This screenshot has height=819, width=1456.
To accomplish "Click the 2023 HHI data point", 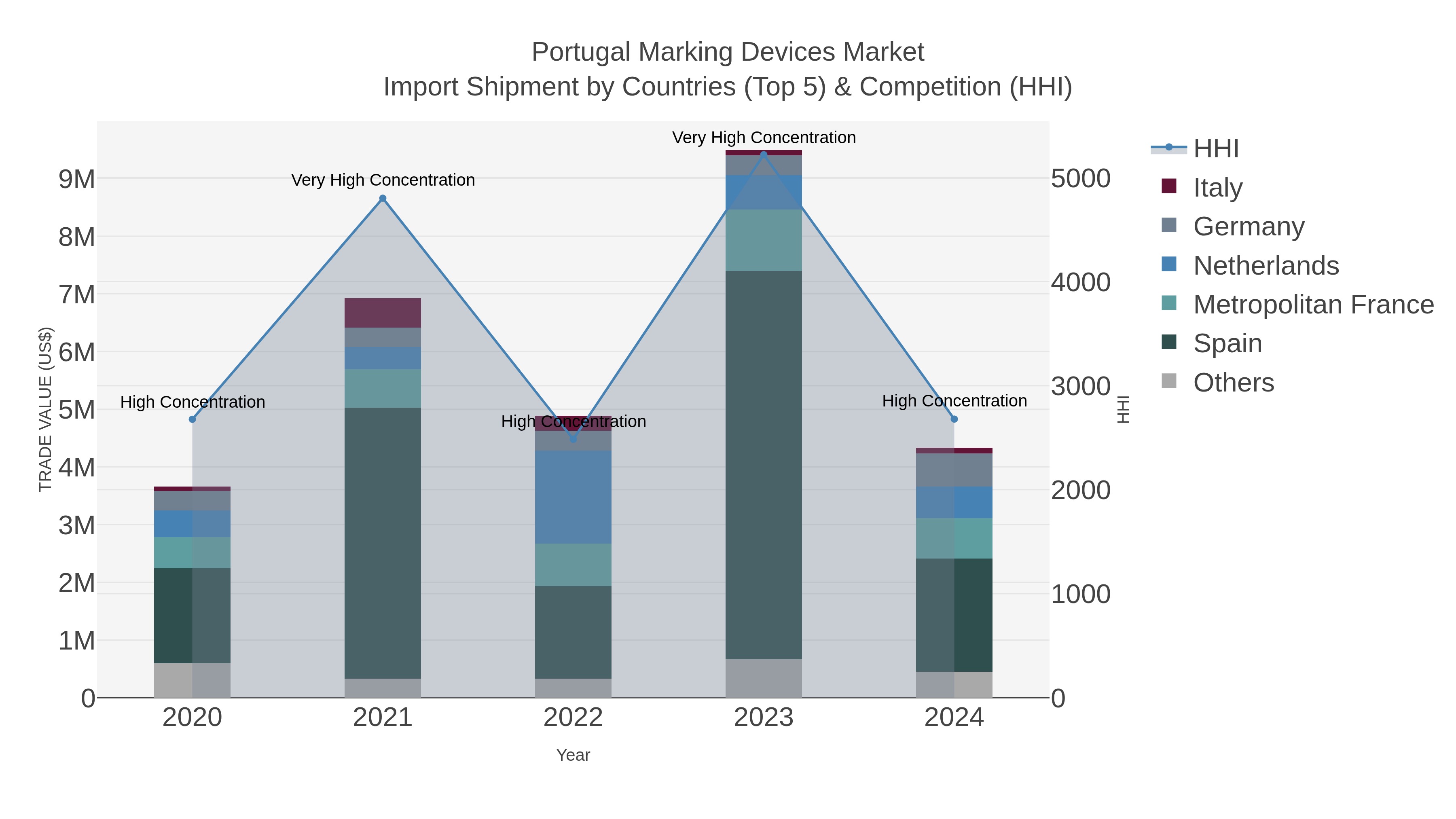I will (764, 154).
